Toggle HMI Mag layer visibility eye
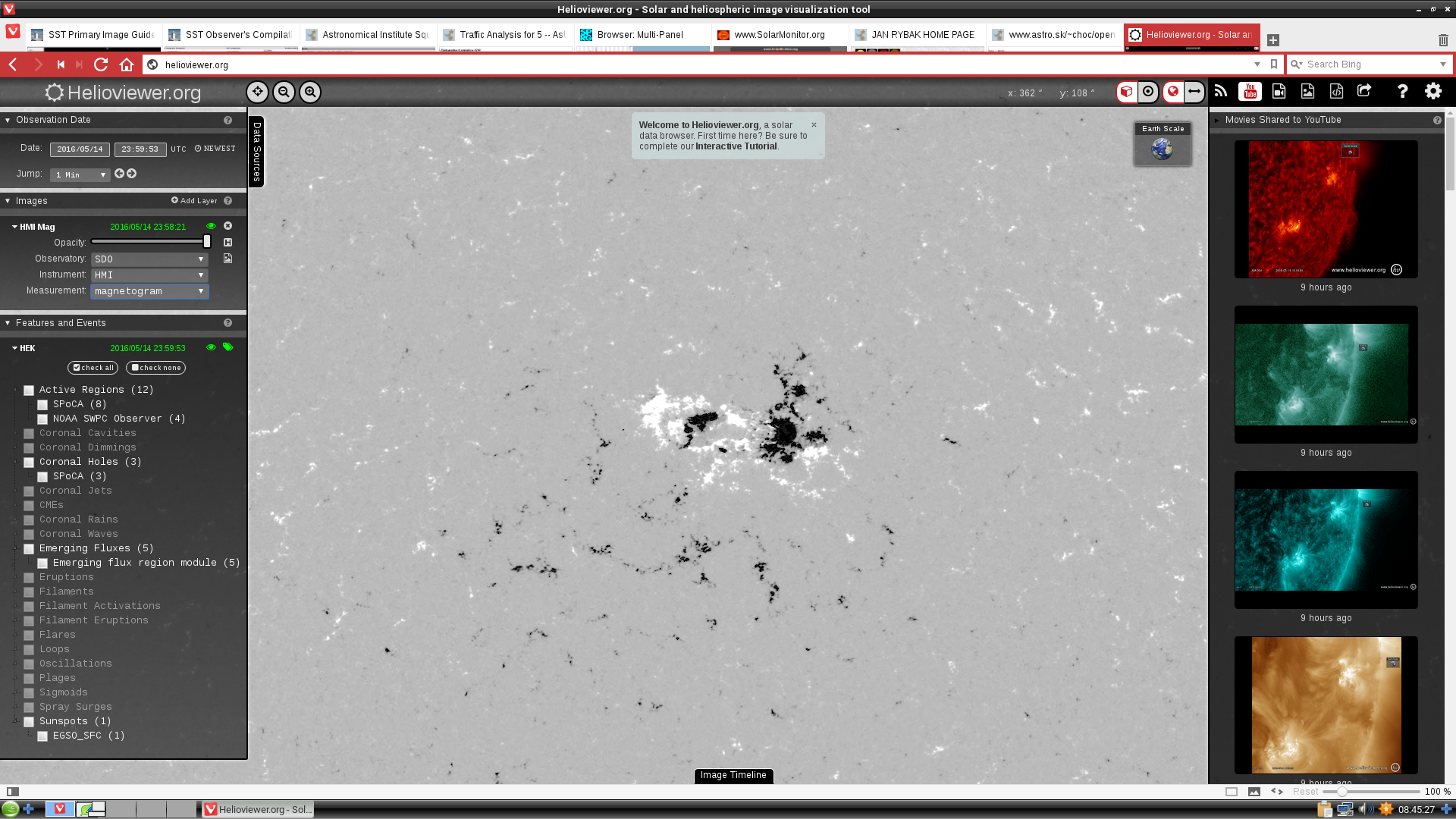The image size is (1456, 819). coord(211,226)
